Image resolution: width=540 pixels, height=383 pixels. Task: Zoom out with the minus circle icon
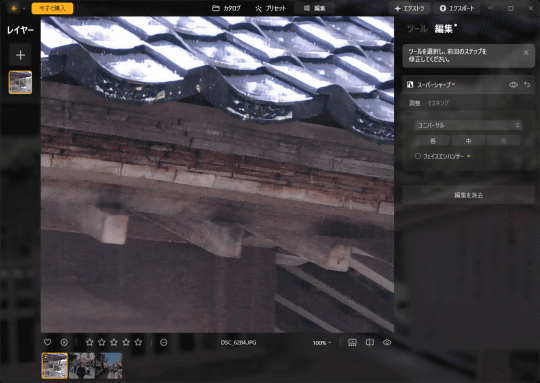tap(164, 342)
